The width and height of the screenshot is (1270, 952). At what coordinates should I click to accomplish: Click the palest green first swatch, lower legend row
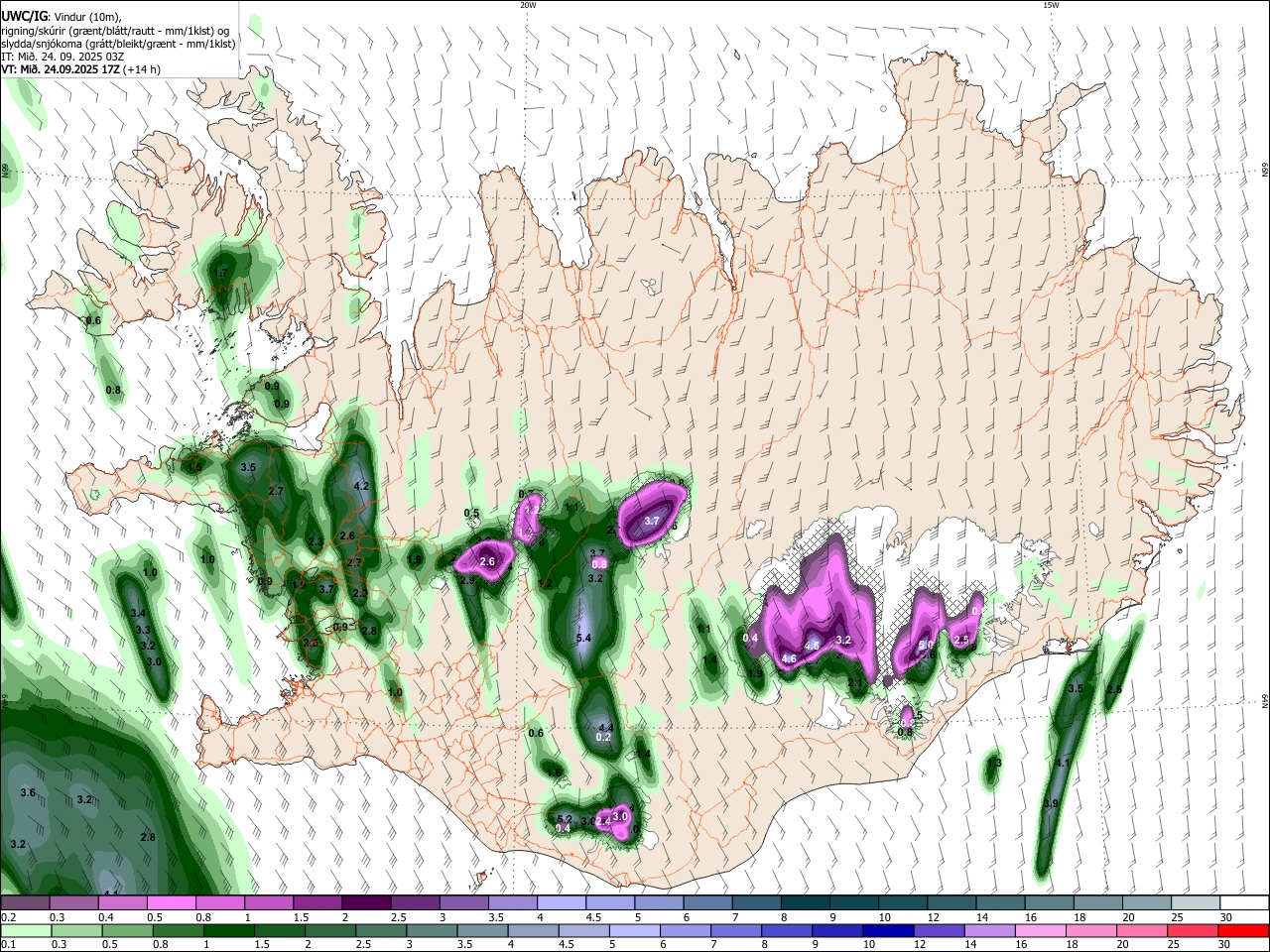[26, 931]
